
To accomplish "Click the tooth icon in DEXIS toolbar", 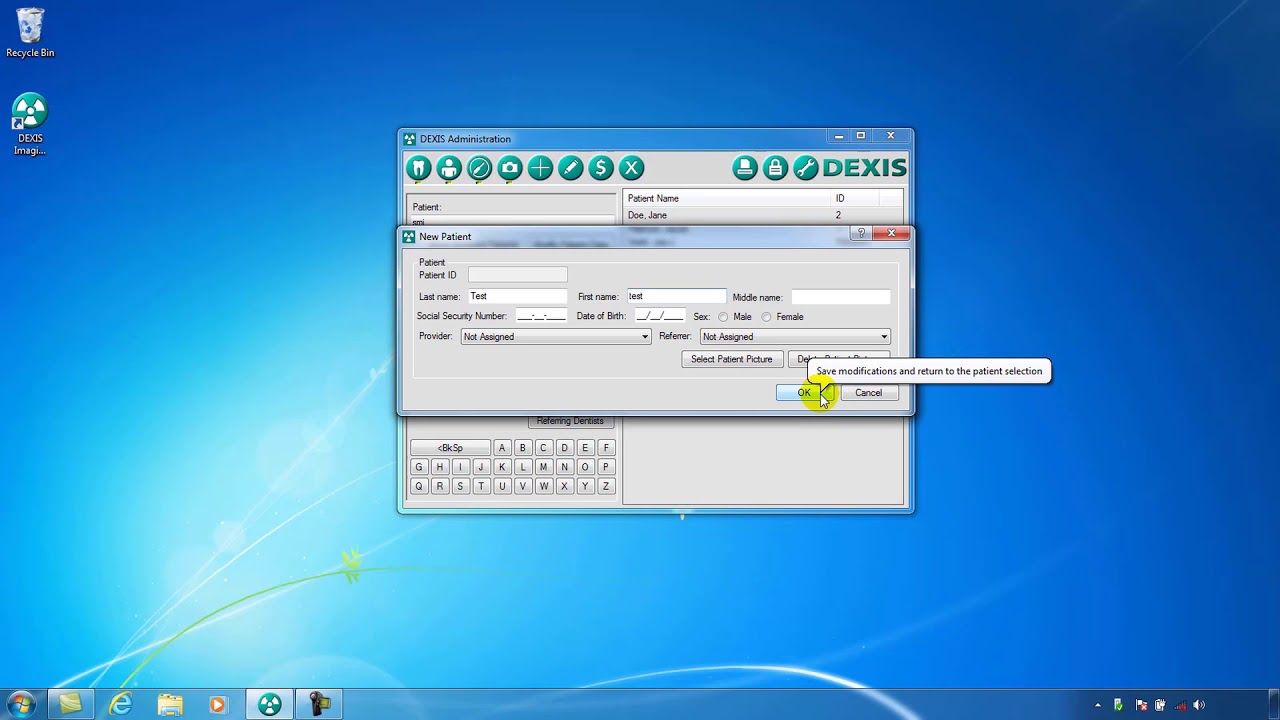I will tap(419, 168).
